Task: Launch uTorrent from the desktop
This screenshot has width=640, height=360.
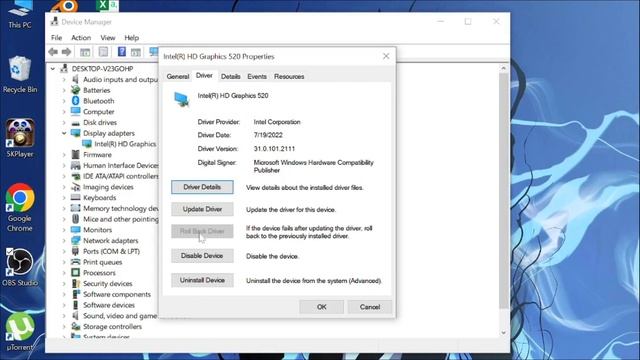Action: pyautogui.click(x=20, y=331)
